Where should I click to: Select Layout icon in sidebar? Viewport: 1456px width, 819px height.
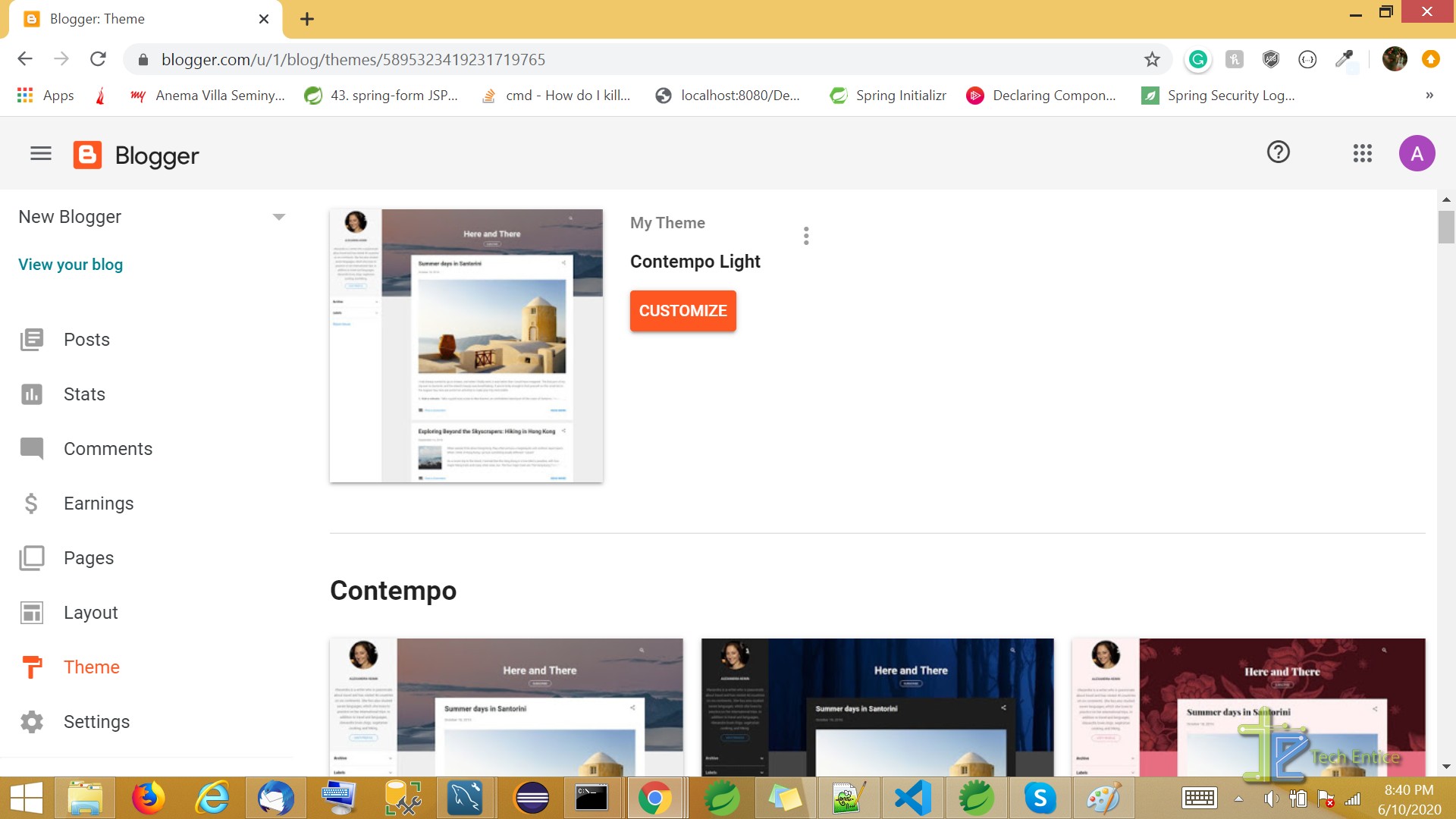click(32, 613)
